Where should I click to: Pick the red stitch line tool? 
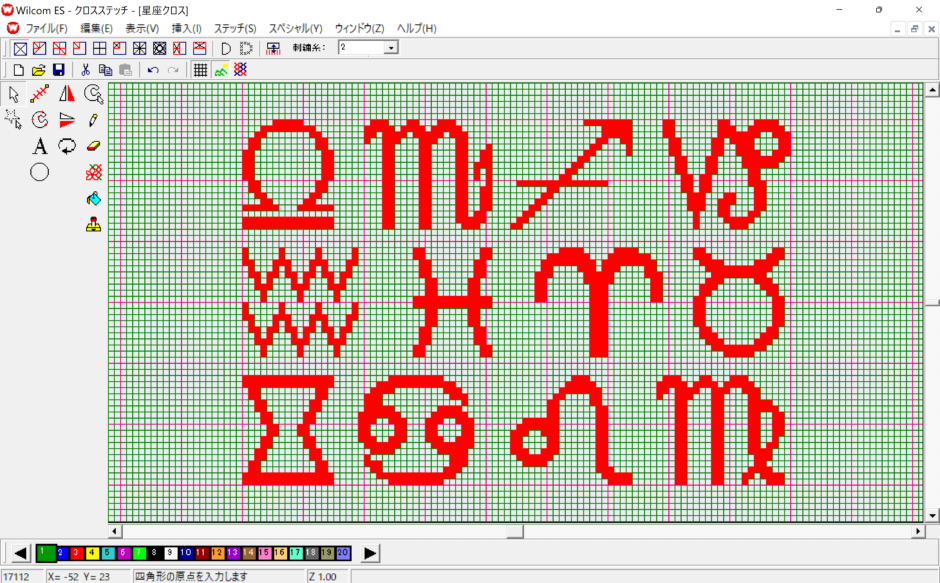[40, 94]
